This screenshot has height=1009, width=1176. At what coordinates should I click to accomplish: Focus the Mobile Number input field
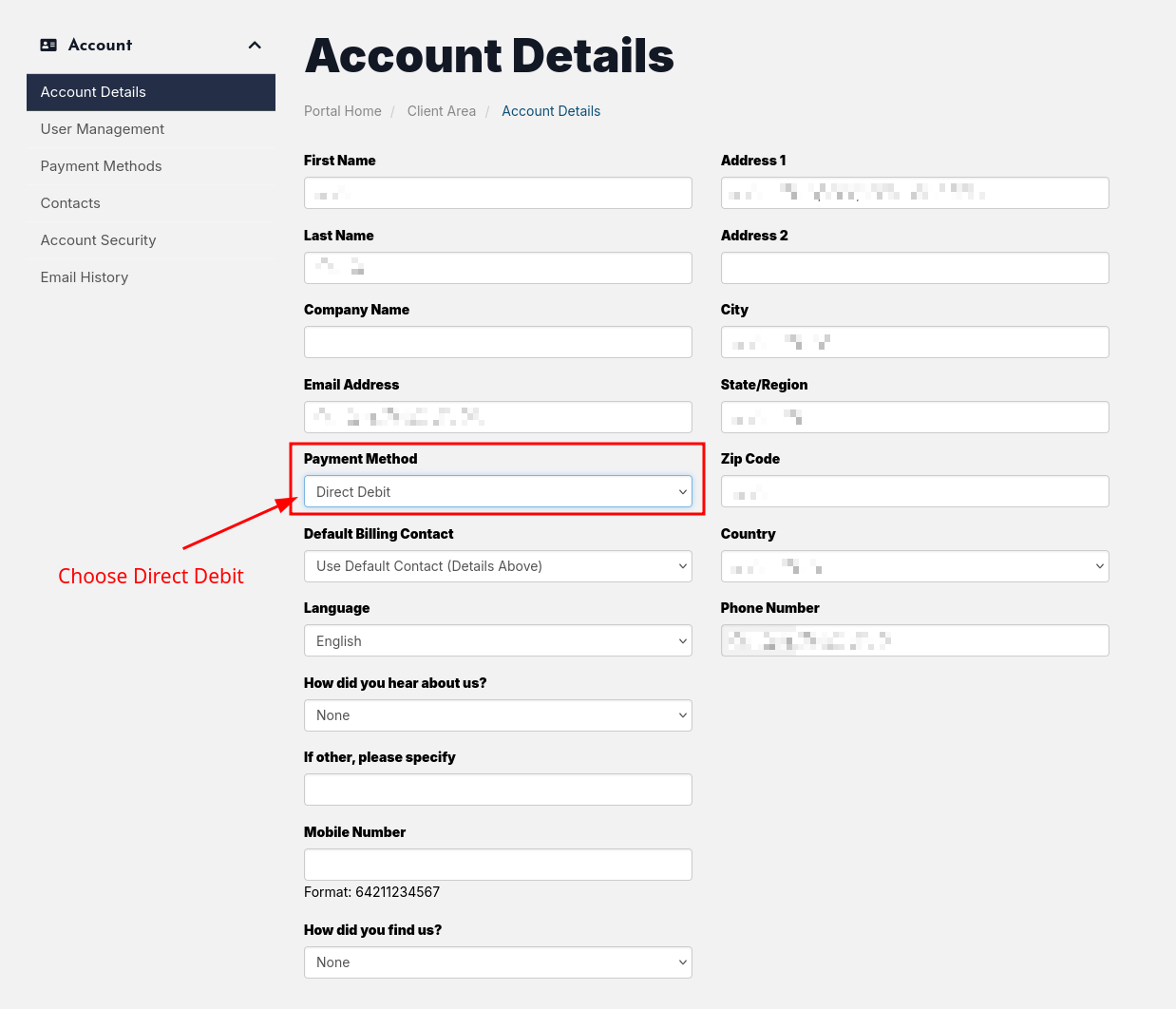point(498,865)
